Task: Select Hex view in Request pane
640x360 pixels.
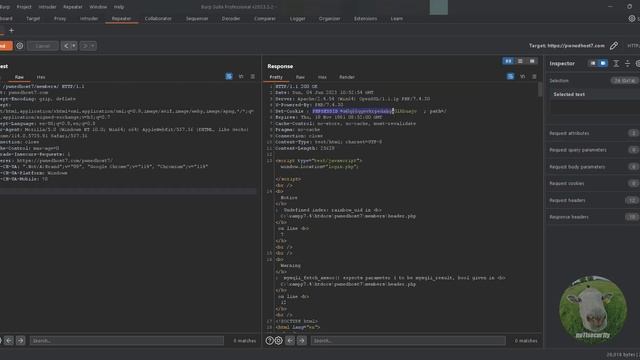Action: tap(41, 77)
